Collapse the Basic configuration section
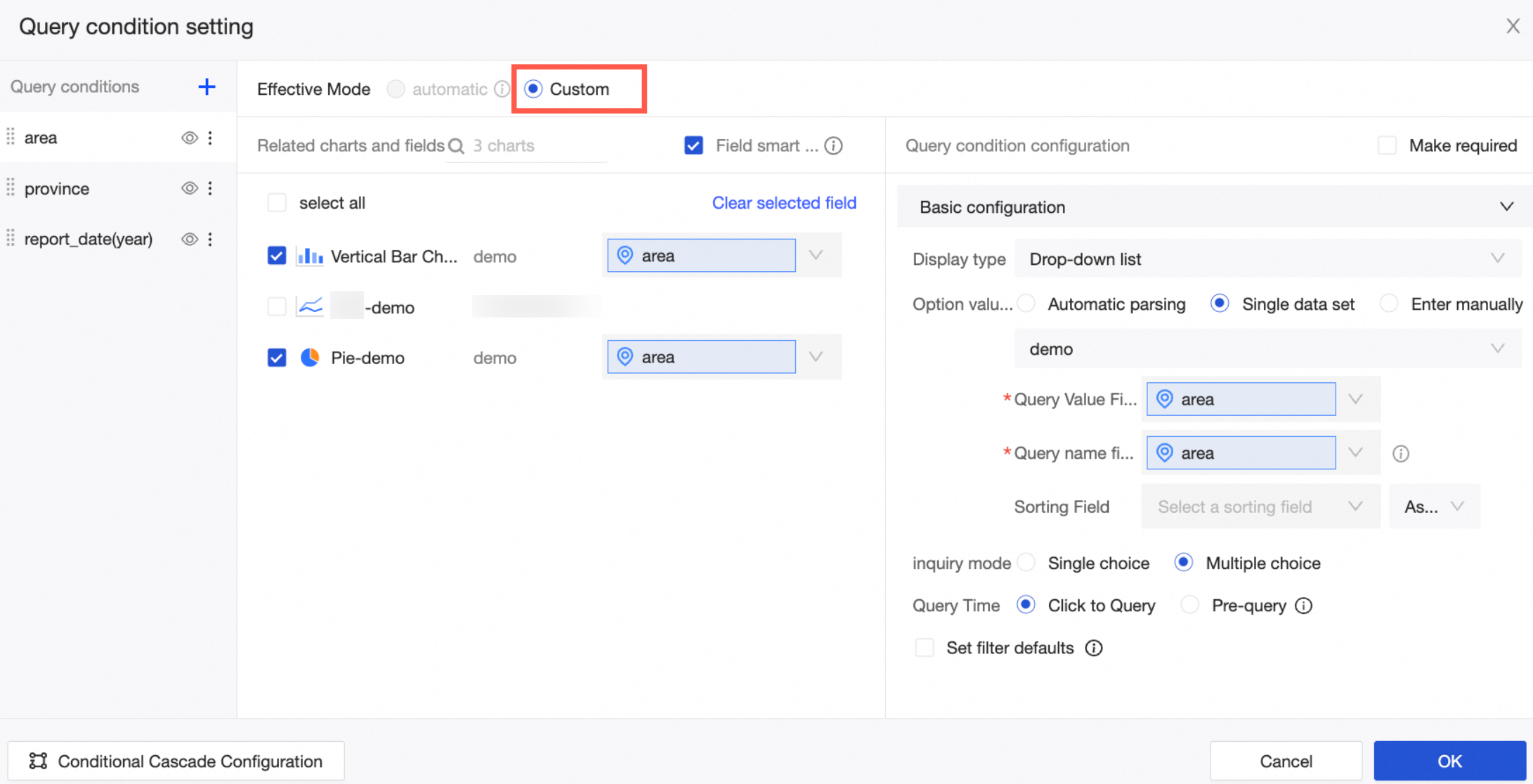This screenshot has width=1533, height=784. (x=1506, y=207)
